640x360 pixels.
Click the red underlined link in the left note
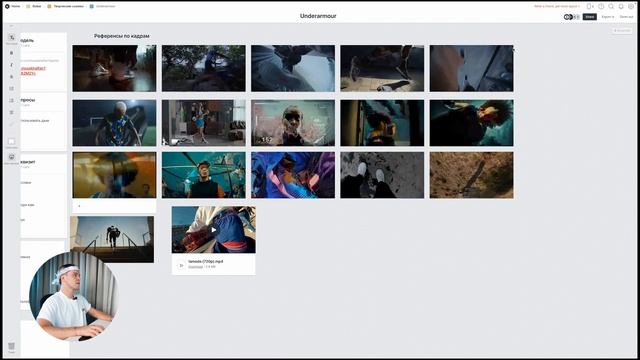pyautogui.click(x=33, y=71)
